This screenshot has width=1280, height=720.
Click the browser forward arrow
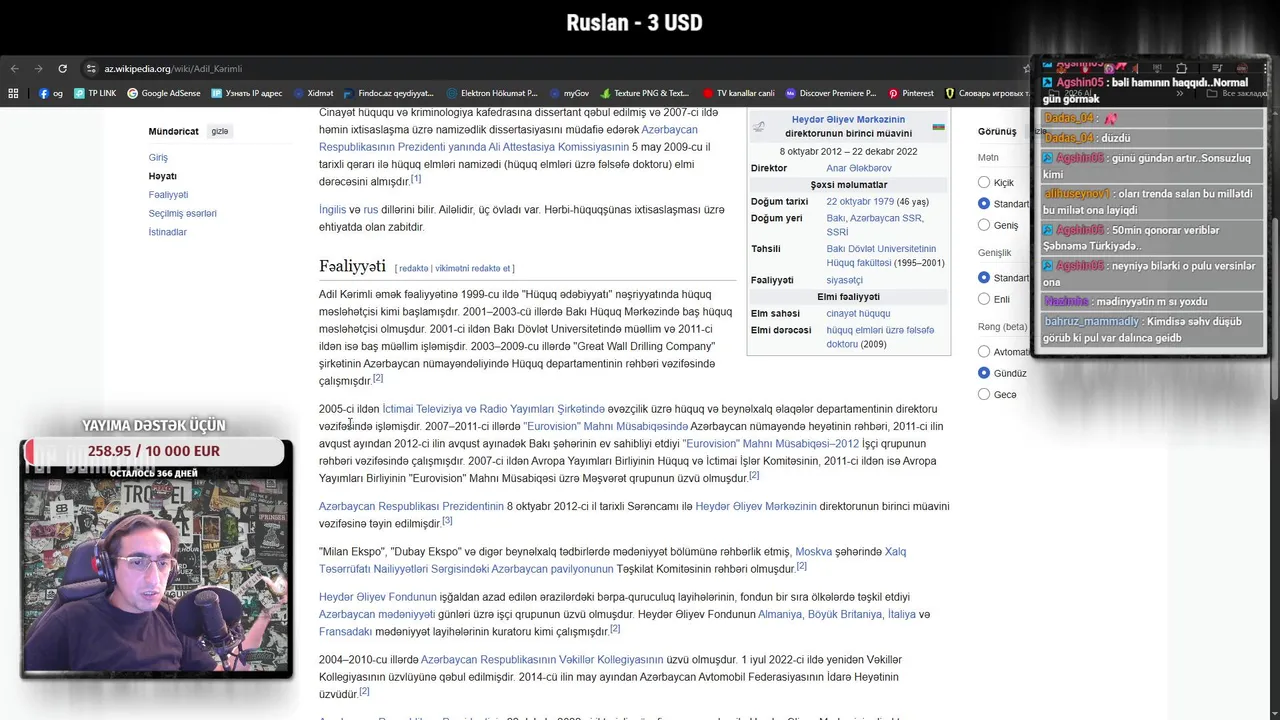click(38, 69)
